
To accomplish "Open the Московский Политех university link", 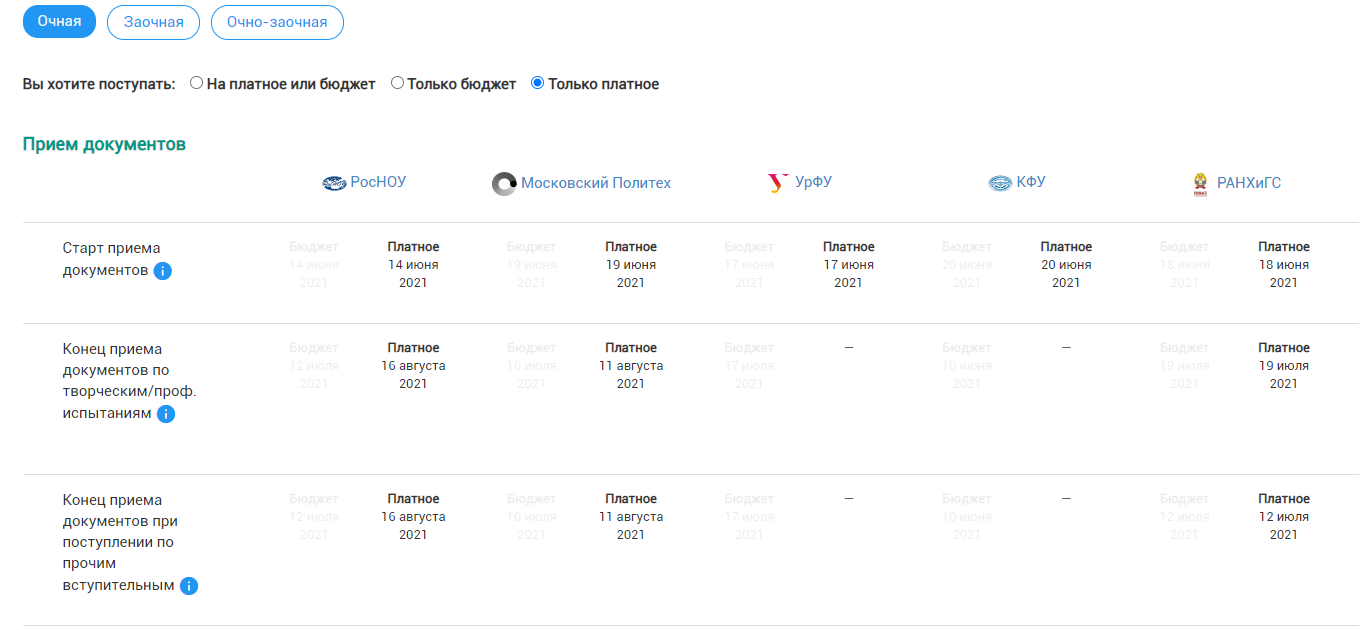I will 596,183.
